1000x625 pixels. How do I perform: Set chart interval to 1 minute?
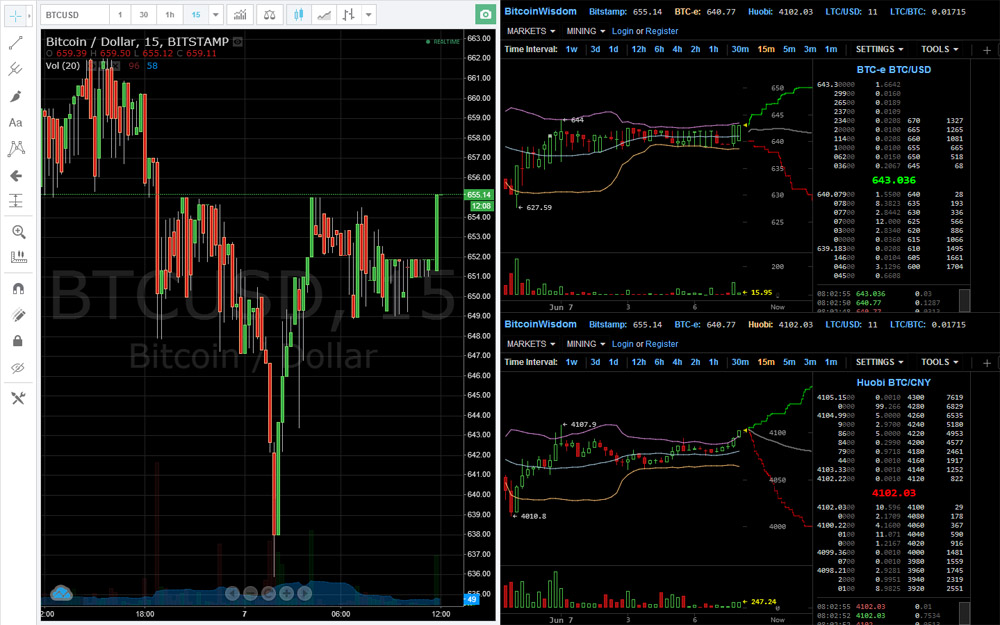tap(120, 15)
